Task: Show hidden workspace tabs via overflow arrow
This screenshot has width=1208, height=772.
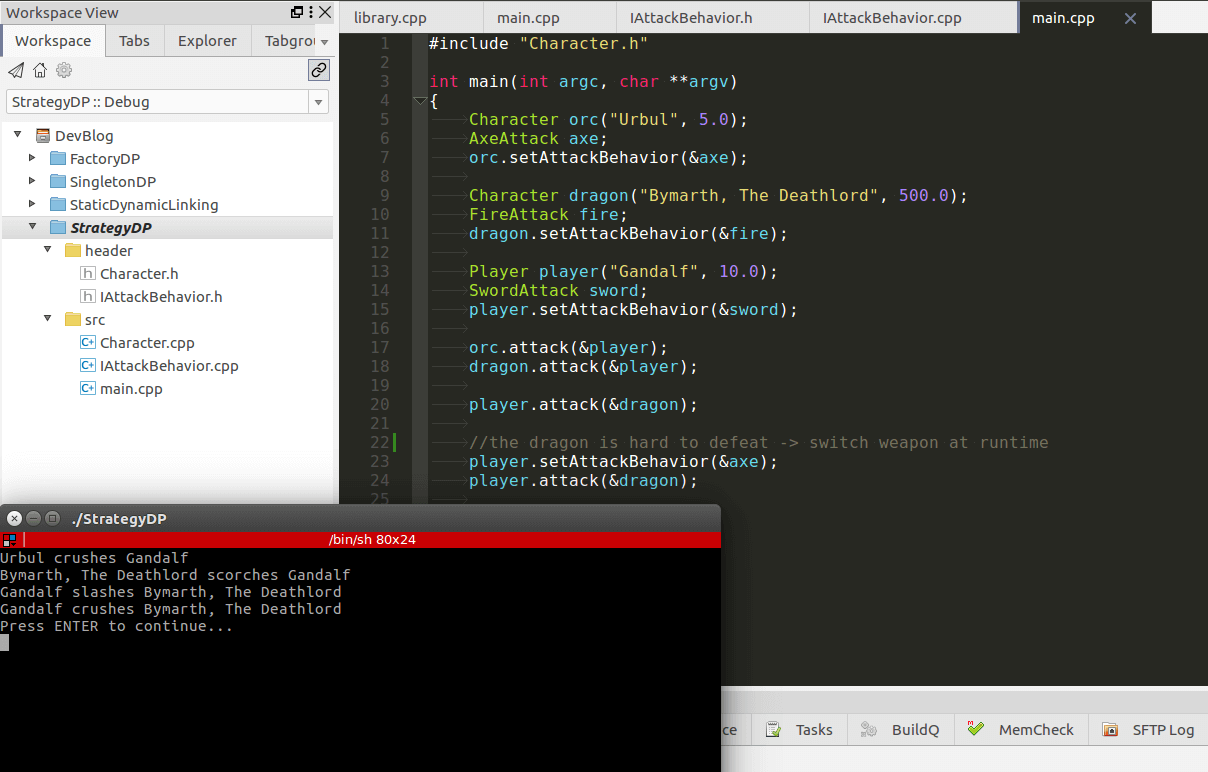Action: pos(324,42)
